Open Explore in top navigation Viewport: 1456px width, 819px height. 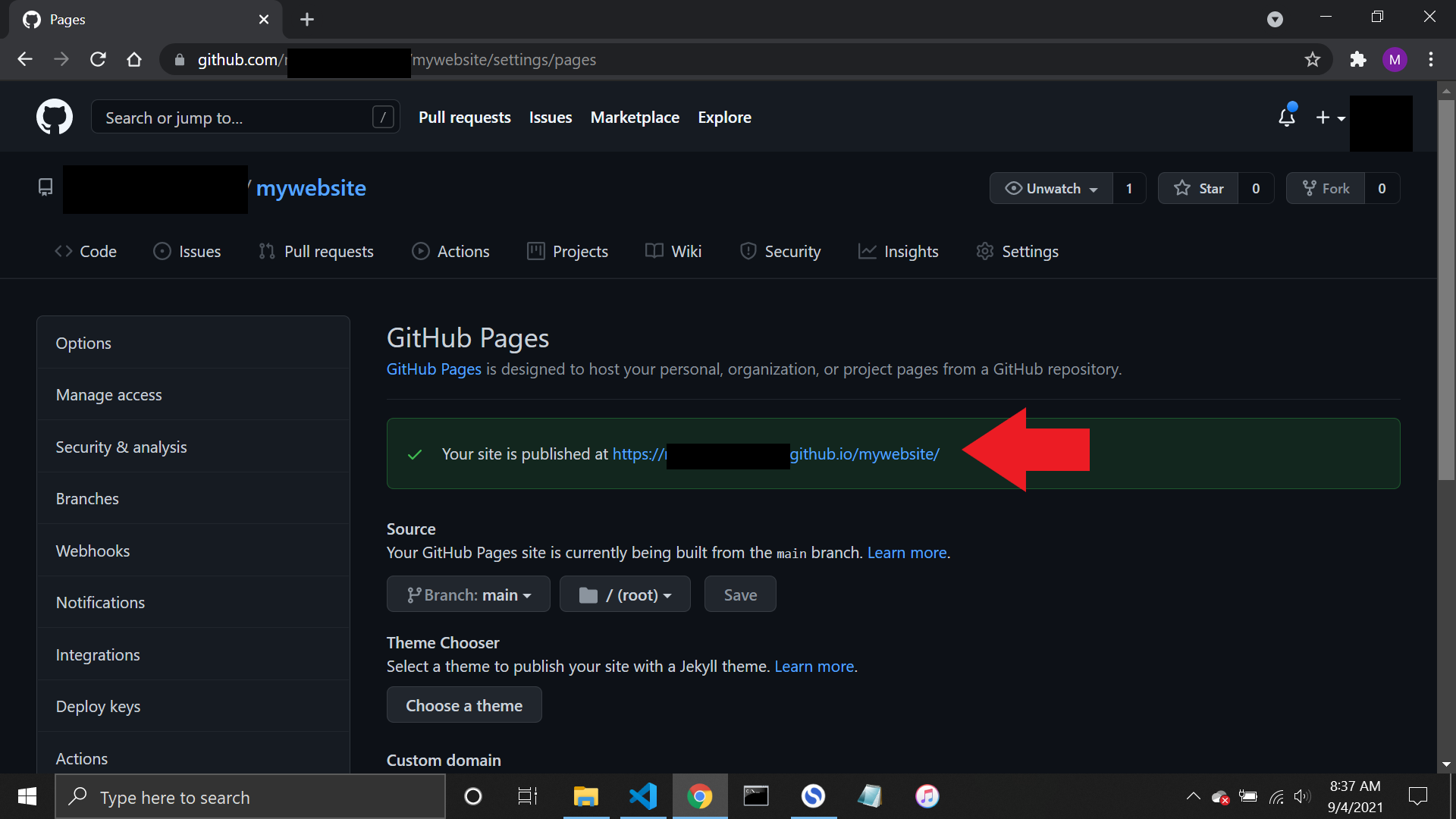(724, 118)
